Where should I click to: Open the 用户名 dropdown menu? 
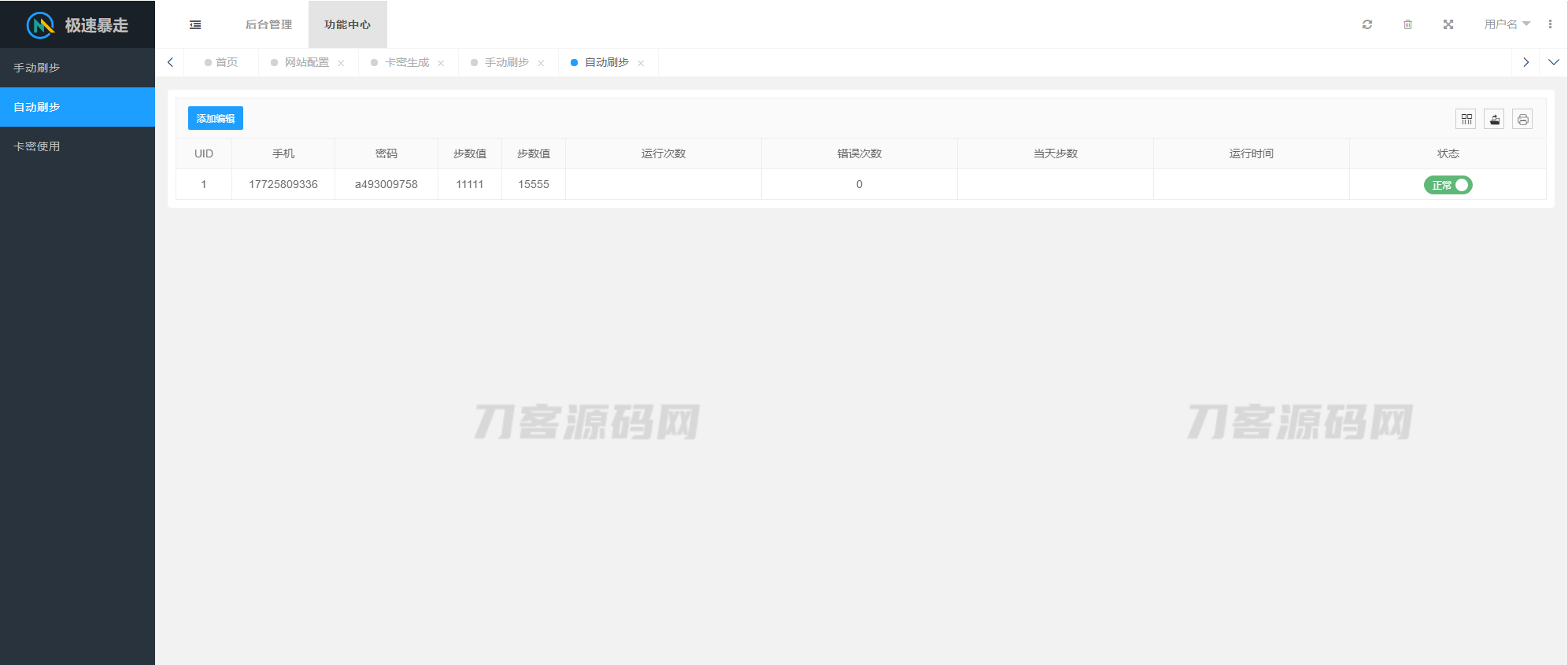point(1507,24)
